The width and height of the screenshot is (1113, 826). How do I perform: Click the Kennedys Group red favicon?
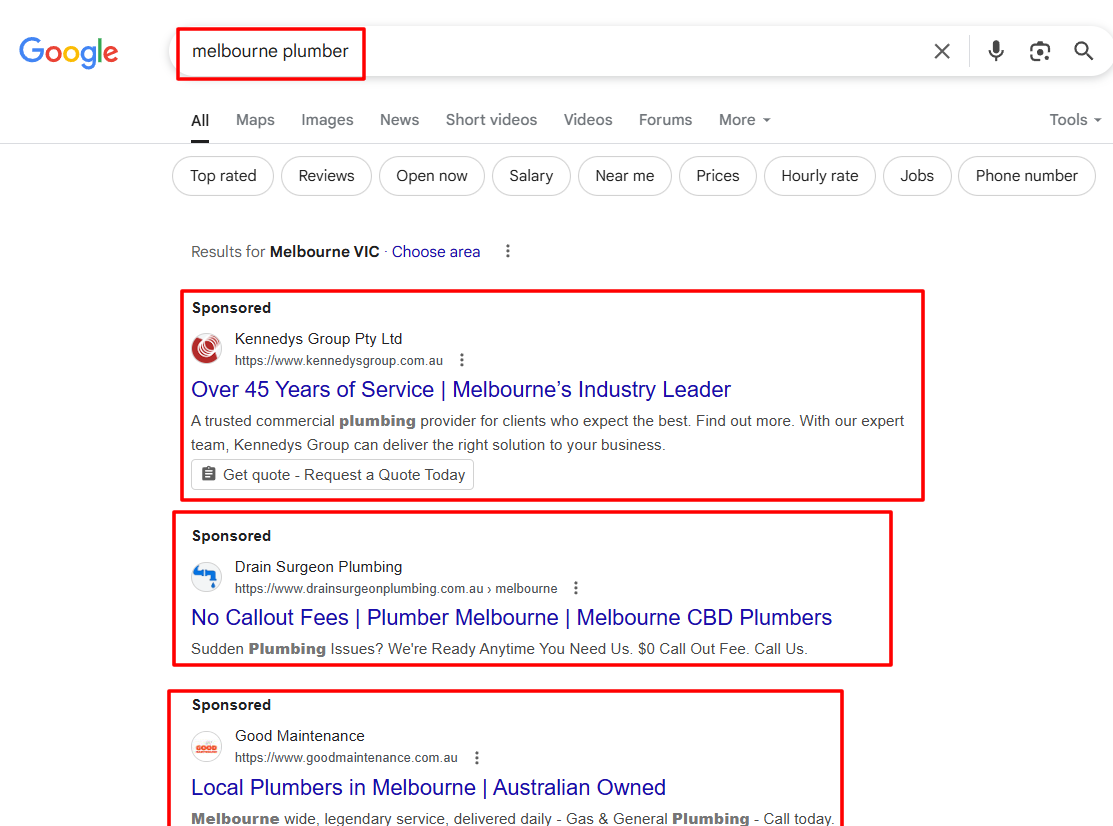[207, 348]
